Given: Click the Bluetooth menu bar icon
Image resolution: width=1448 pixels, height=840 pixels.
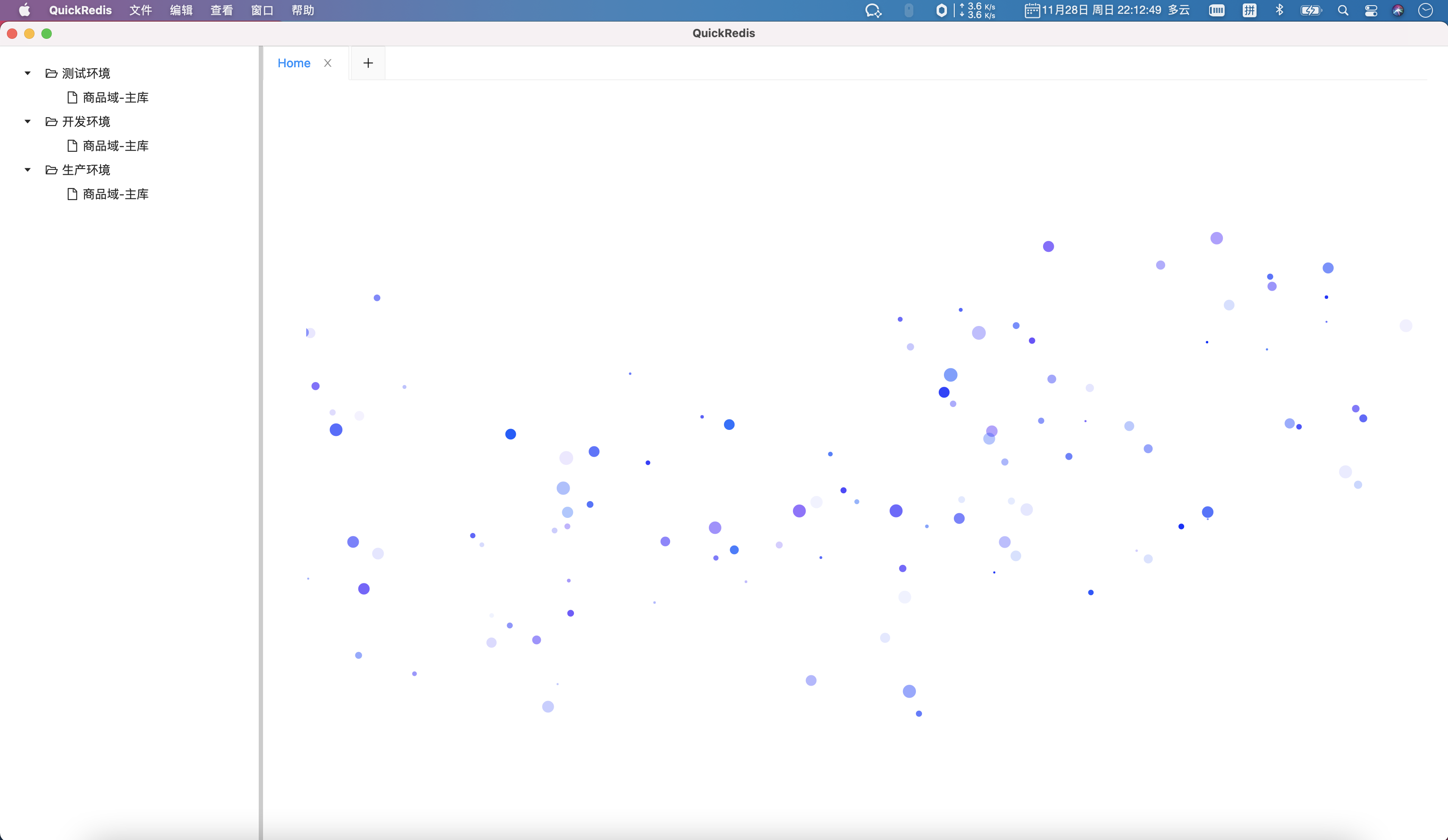Looking at the screenshot, I should tap(1280, 10).
